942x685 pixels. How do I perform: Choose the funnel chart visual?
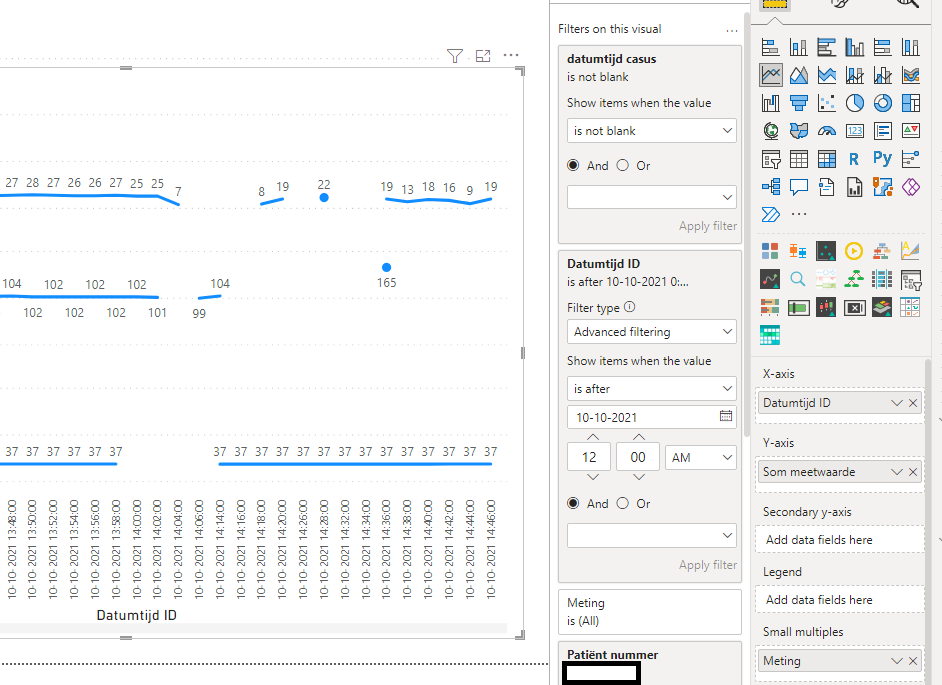pyautogui.click(x=798, y=103)
